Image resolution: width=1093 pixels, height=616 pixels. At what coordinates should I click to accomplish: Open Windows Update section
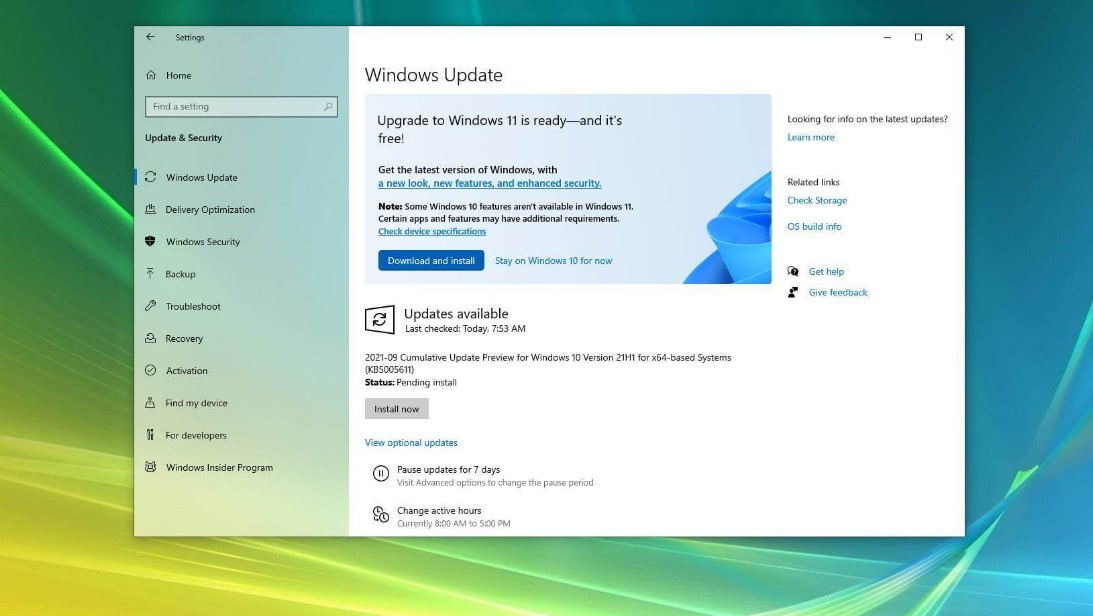(x=201, y=177)
